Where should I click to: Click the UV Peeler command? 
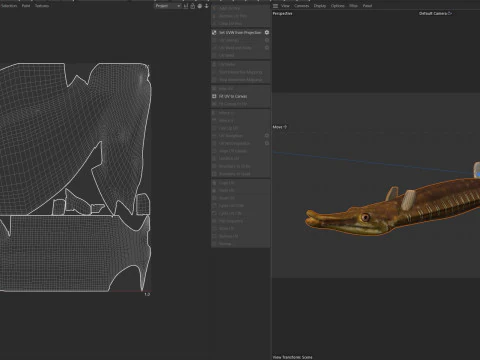(x=227, y=64)
